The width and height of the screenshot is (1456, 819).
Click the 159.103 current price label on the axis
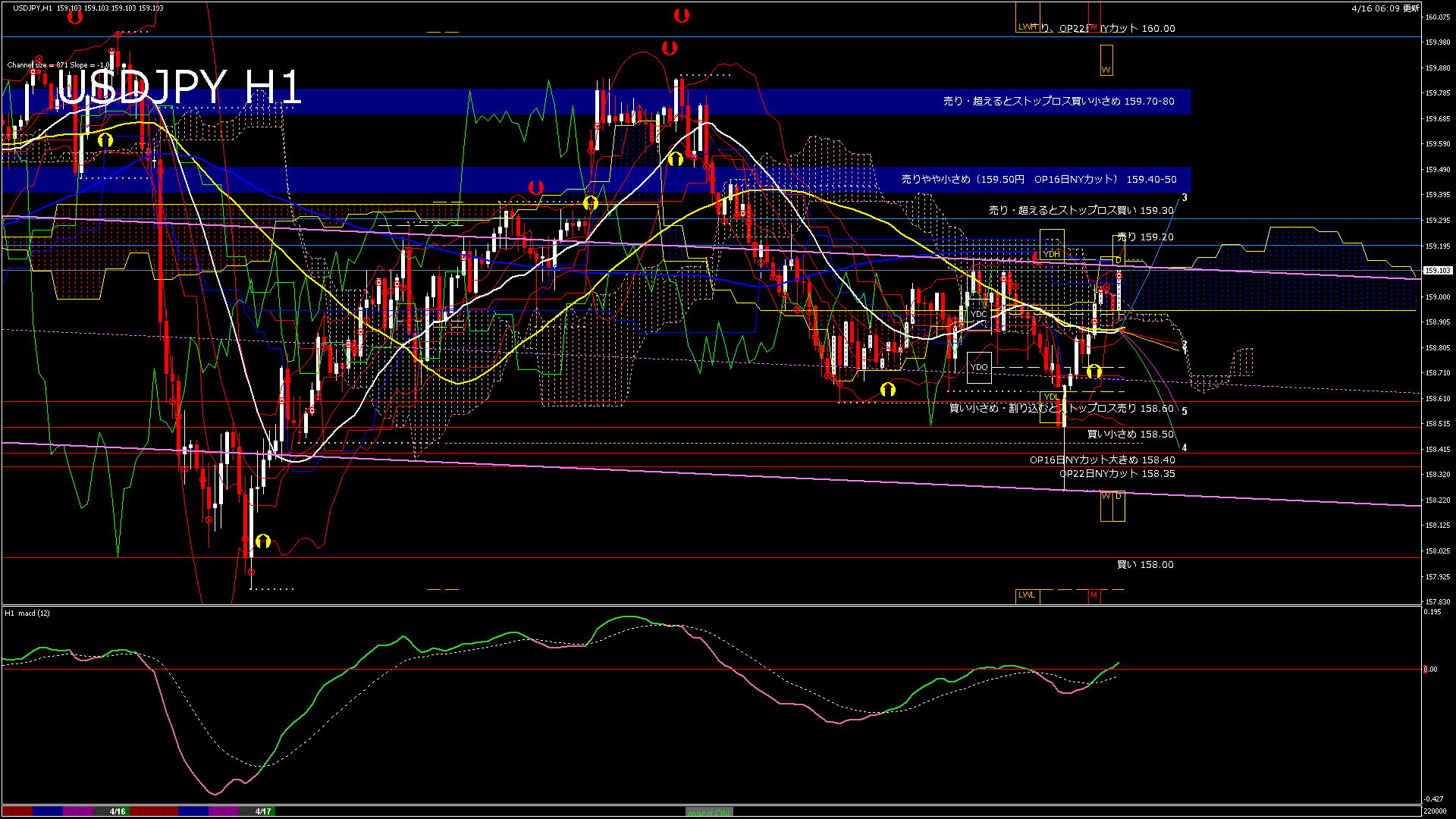[x=1437, y=268]
